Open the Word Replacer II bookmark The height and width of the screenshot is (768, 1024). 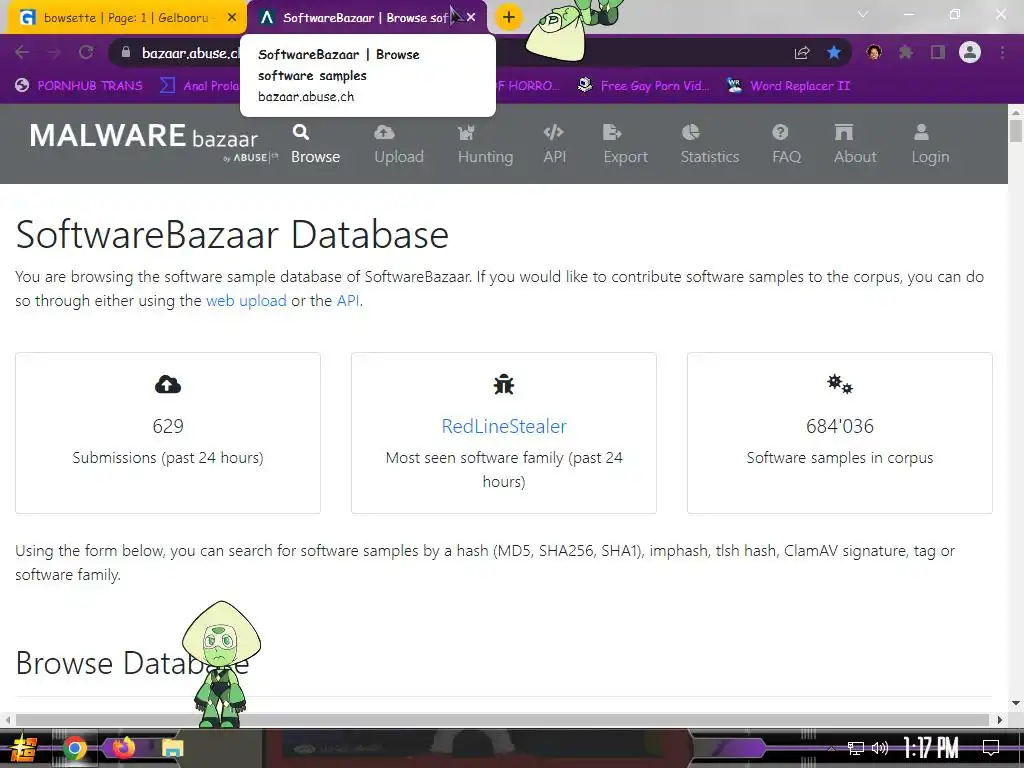point(789,86)
